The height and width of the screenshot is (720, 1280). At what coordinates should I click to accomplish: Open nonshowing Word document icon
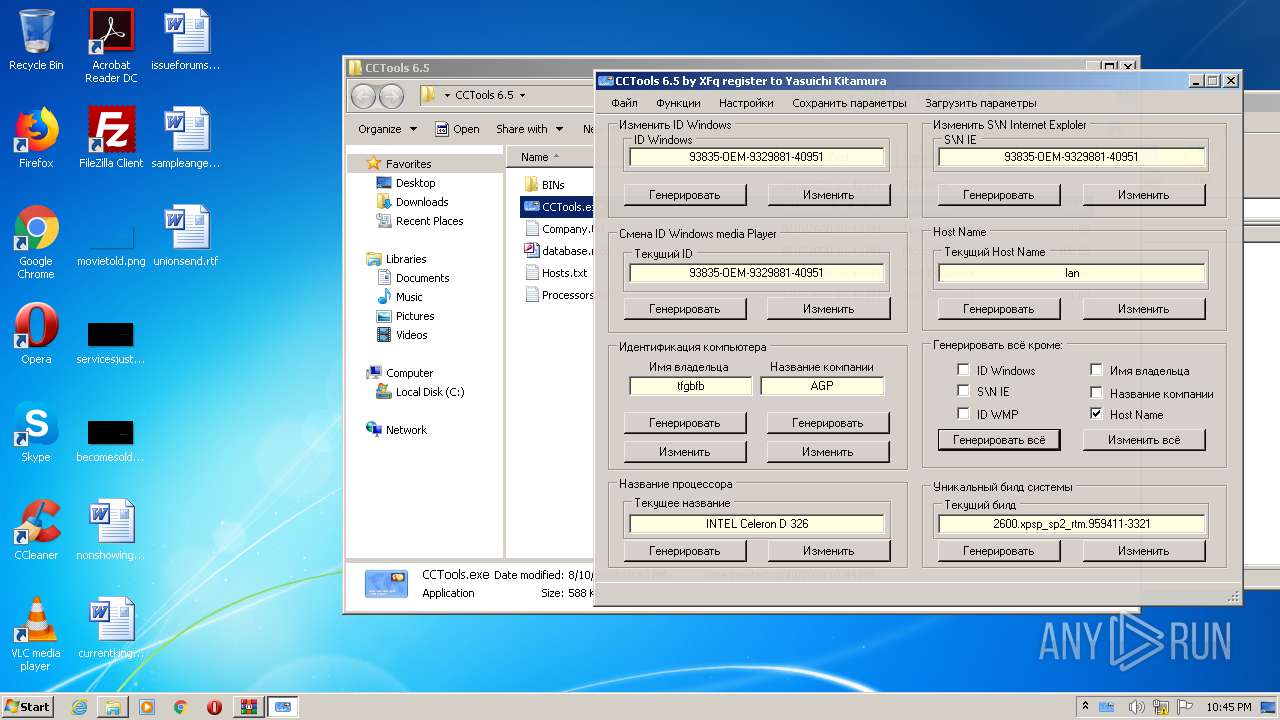click(111, 530)
